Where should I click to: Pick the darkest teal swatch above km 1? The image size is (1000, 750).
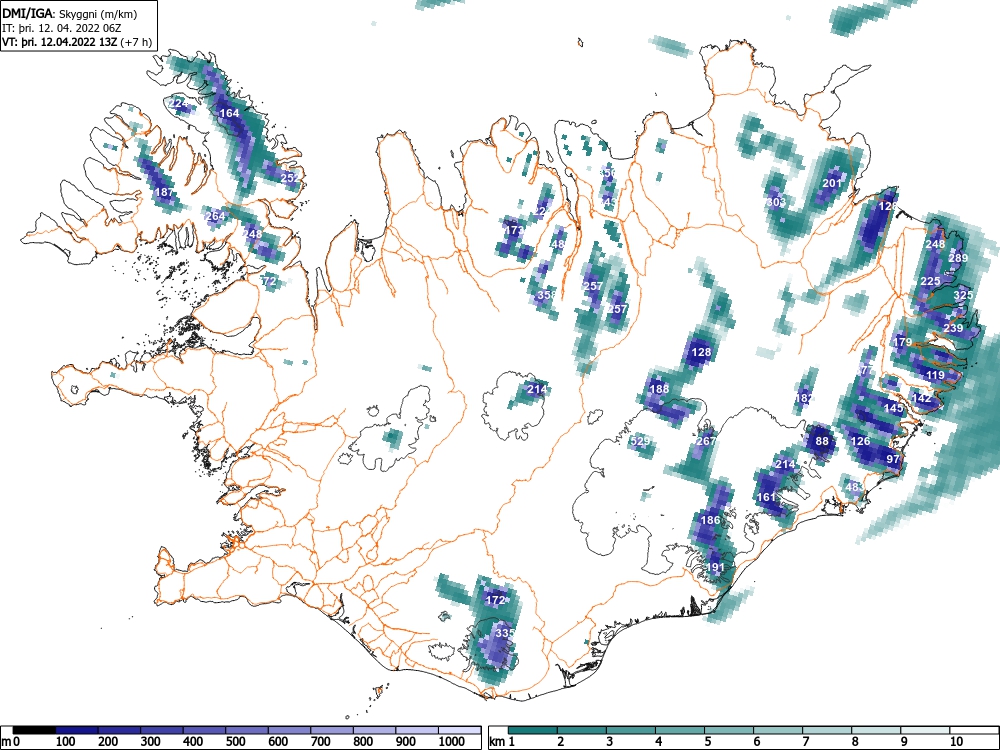click(x=533, y=730)
